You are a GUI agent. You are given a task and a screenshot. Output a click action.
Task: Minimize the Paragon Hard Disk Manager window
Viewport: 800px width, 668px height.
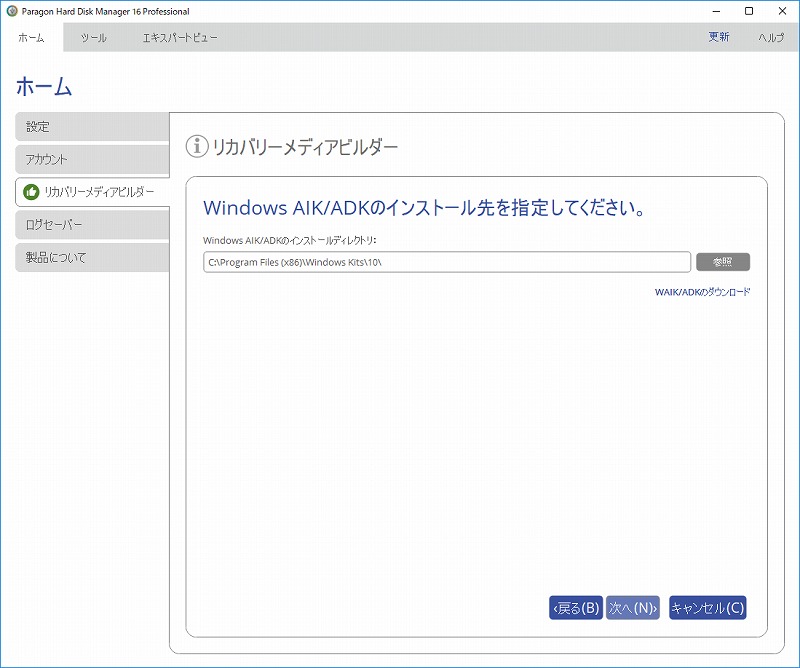pos(716,11)
